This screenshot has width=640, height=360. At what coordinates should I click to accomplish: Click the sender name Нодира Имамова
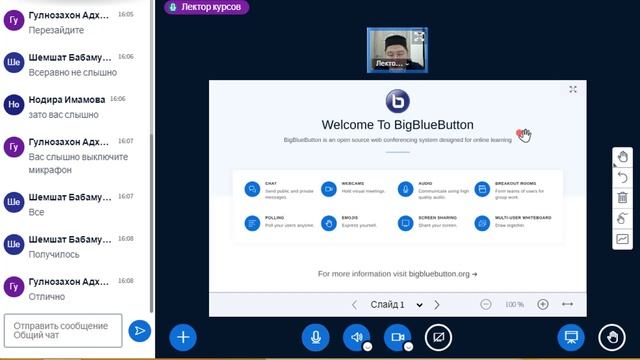click(67, 100)
